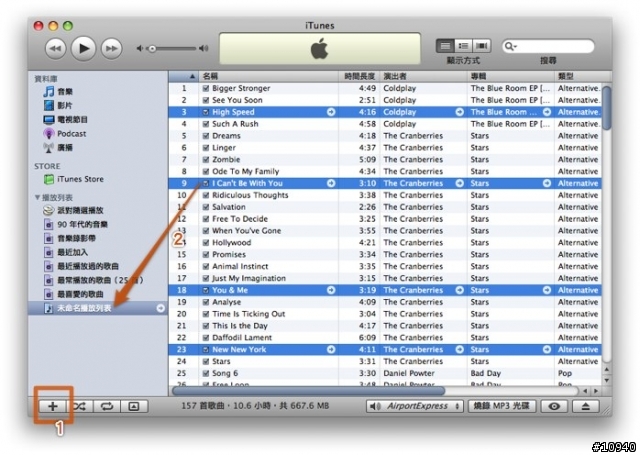Click the high volume speaker icon
The width and height of the screenshot is (640, 455).
(x=203, y=49)
